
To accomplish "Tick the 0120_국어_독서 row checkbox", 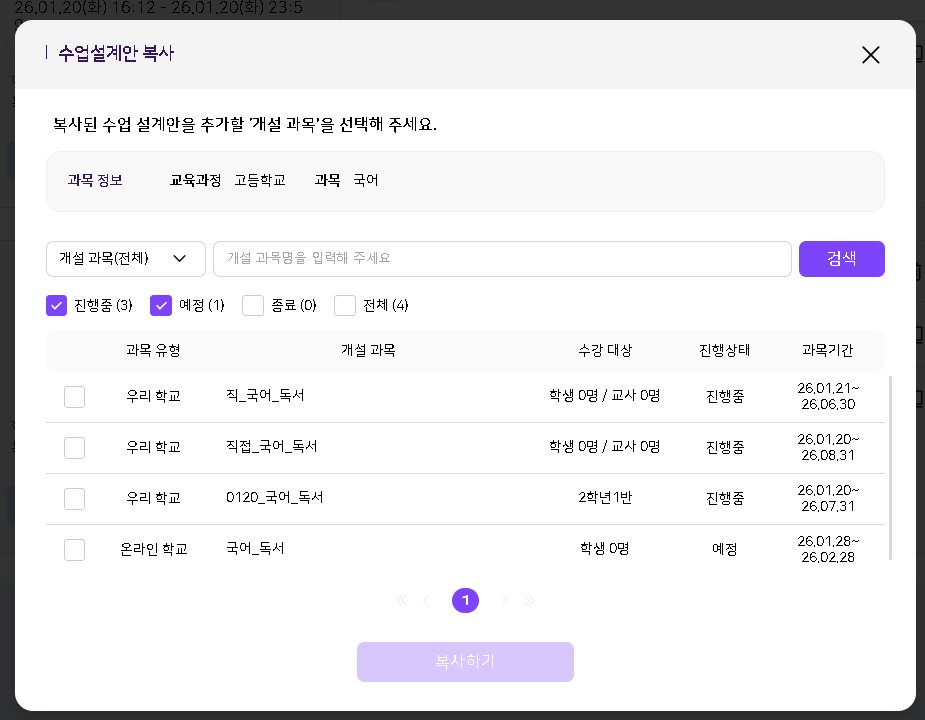I will click(x=75, y=499).
